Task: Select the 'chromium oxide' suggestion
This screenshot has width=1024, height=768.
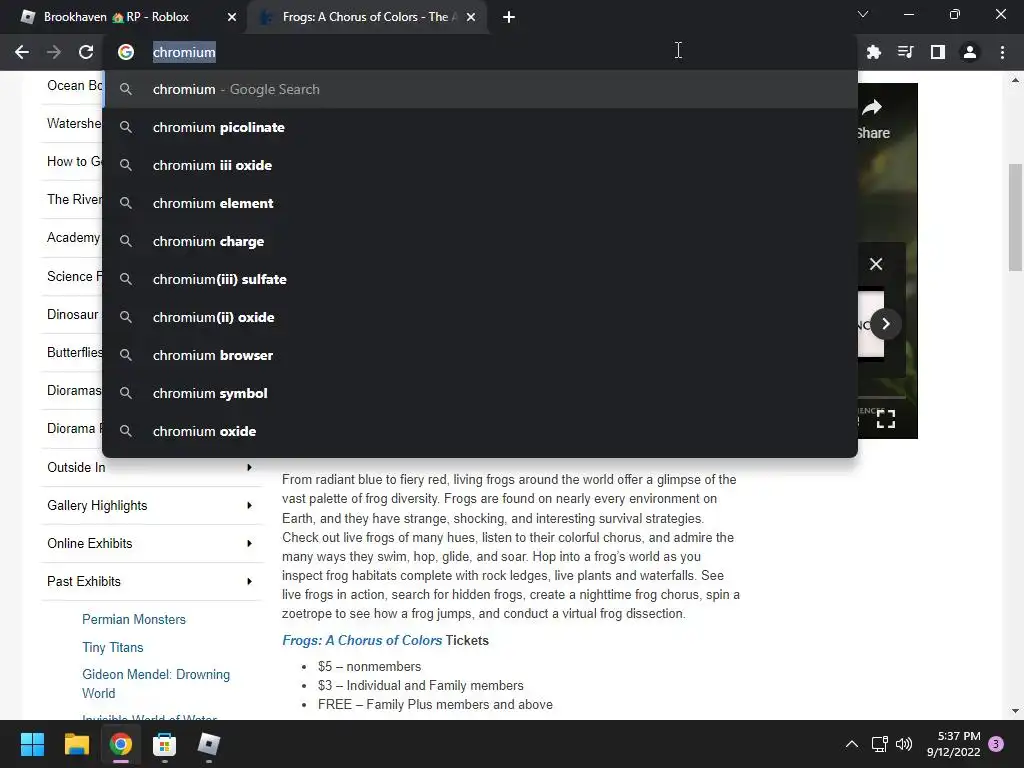Action: pyautogui.click(x=480, y=431)
